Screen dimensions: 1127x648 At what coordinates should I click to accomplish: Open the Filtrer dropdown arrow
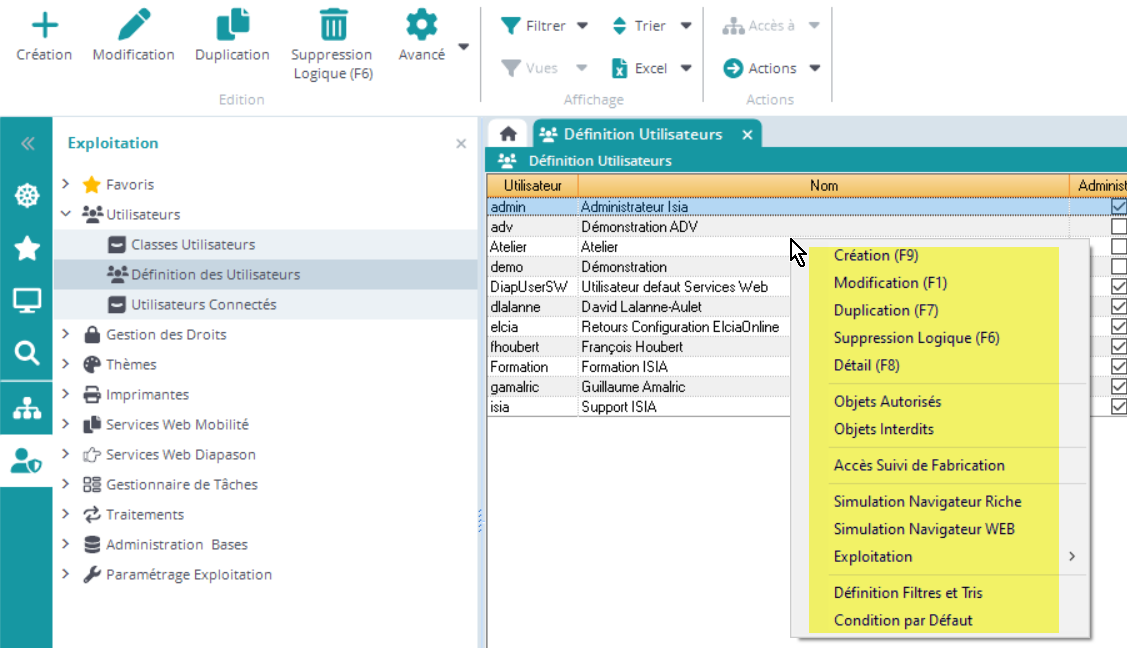click(x=582, y=26)
